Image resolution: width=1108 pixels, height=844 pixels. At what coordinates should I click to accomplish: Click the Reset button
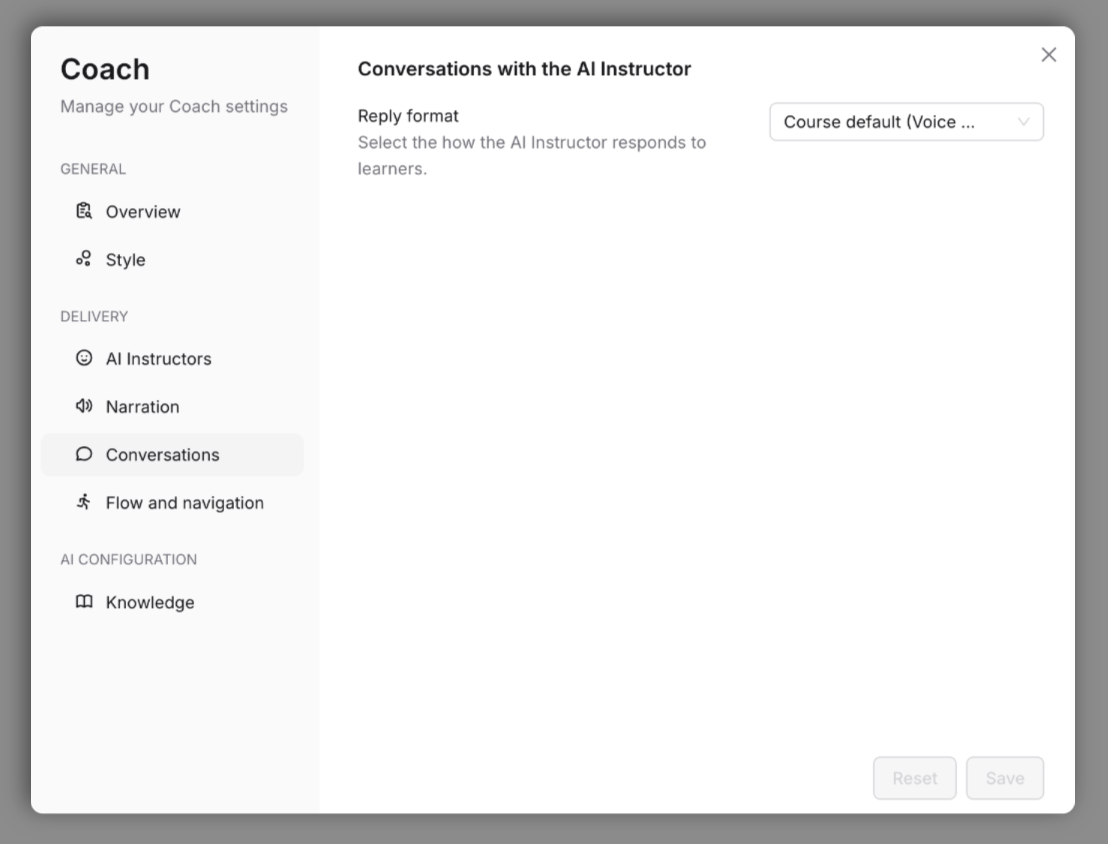click(914, 777)
